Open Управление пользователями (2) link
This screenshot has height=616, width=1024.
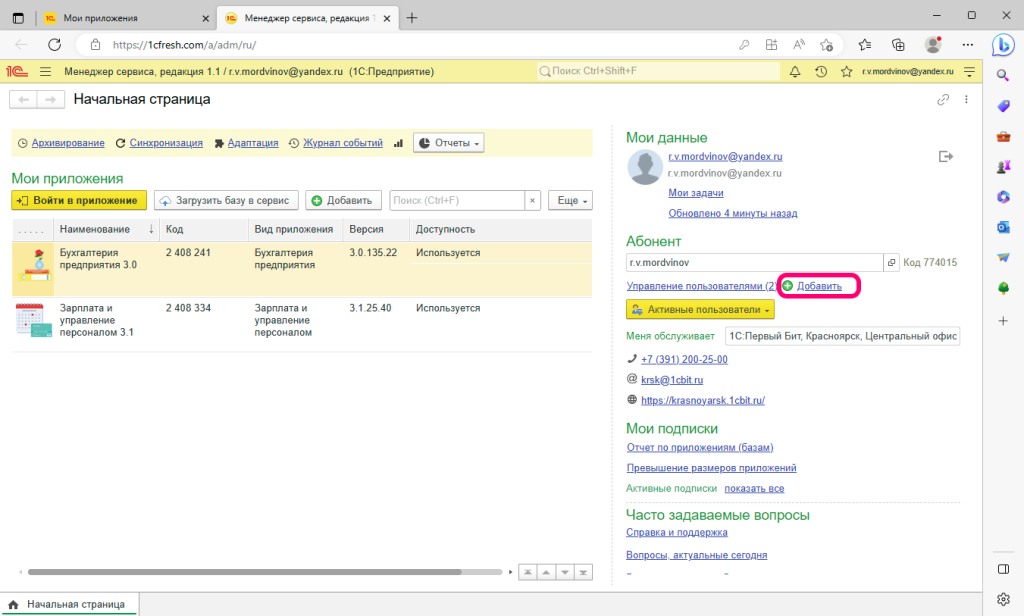[x=701, y=286]
